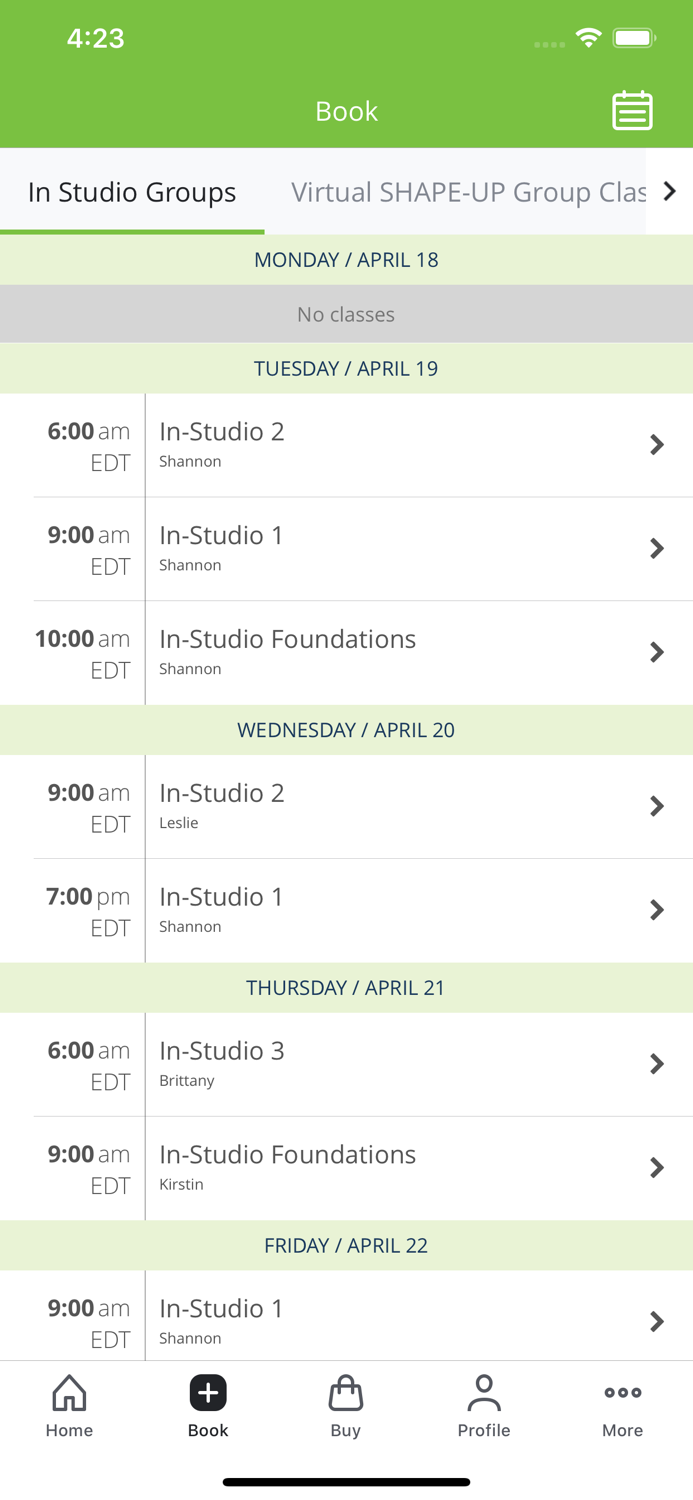Open the Profile person icon
Image resolution: width=693 pixels, height=1500 pixels.
point(484,1392)
